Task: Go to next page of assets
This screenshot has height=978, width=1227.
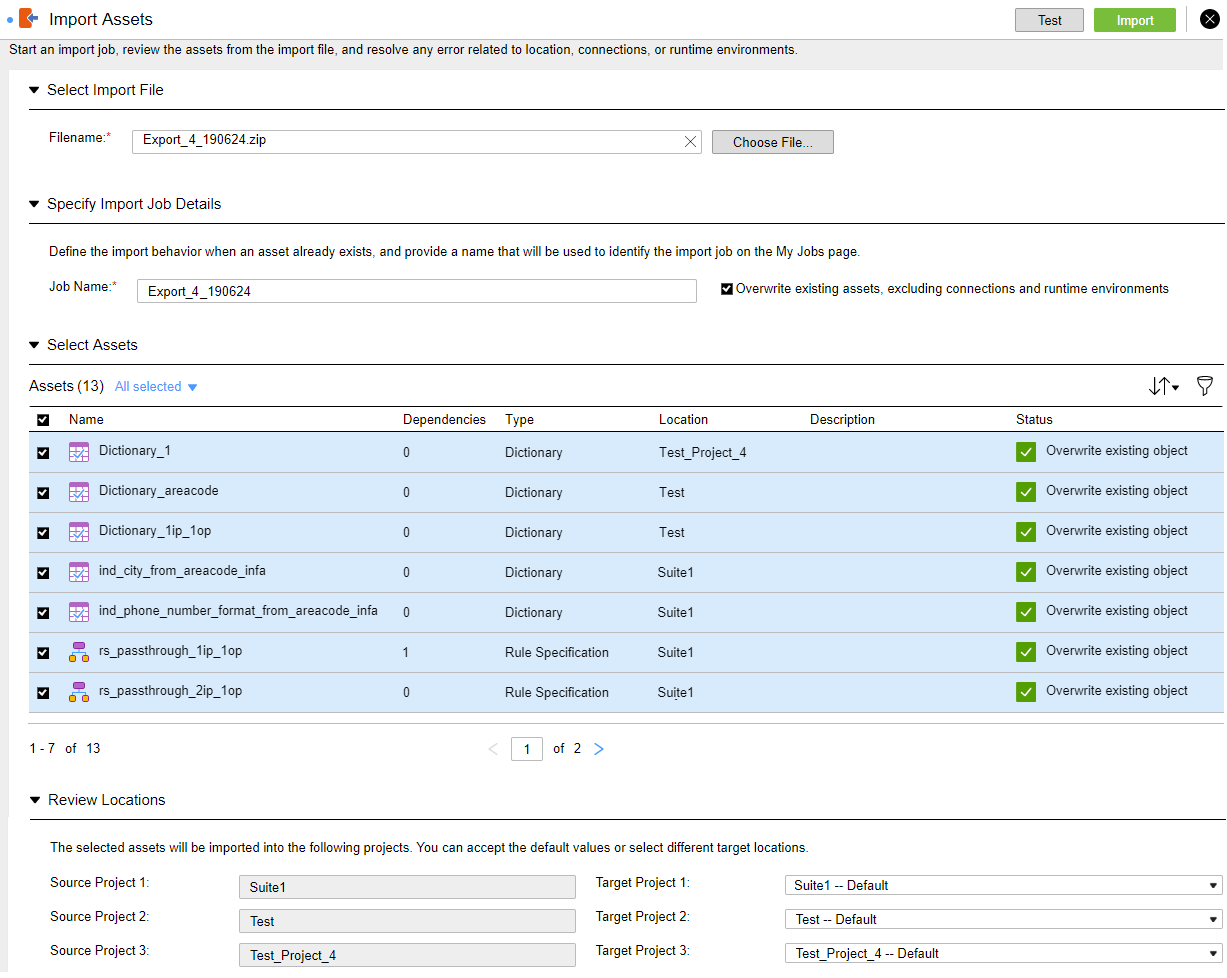Action: click(599, 749)
